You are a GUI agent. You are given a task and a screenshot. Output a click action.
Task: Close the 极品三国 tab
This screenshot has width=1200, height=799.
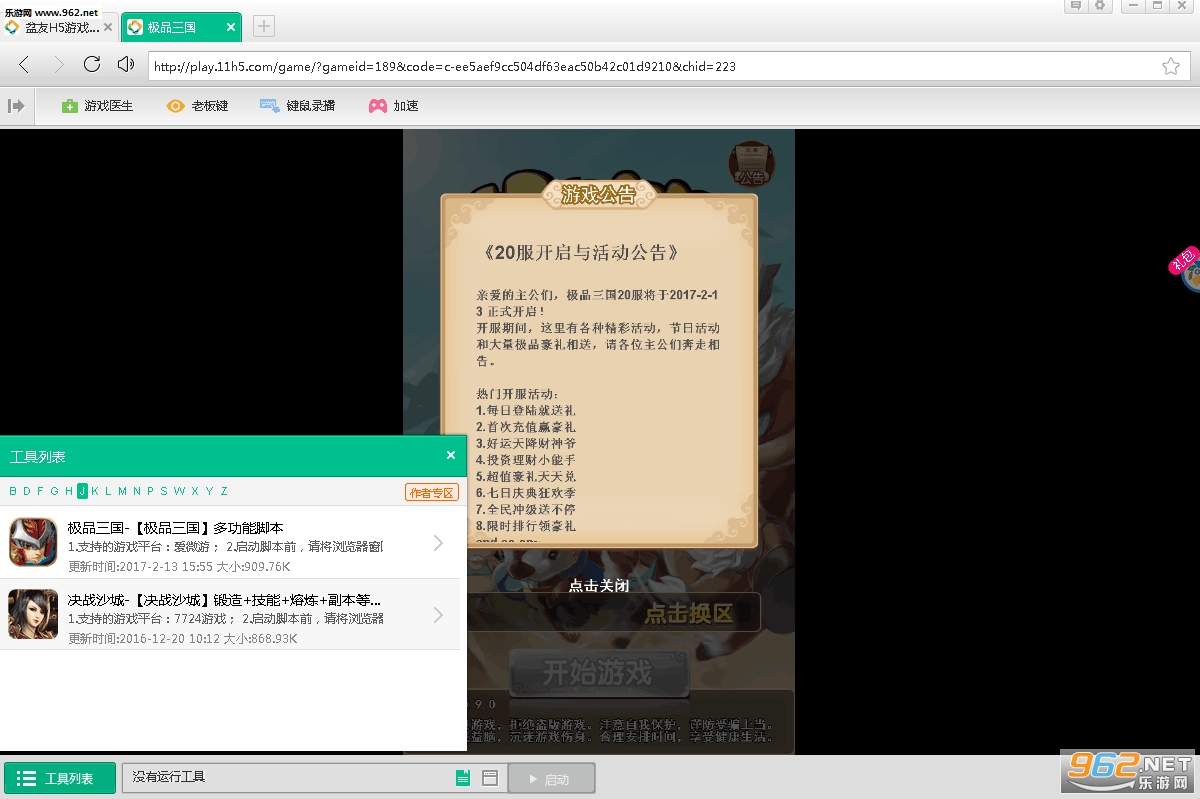231,27
